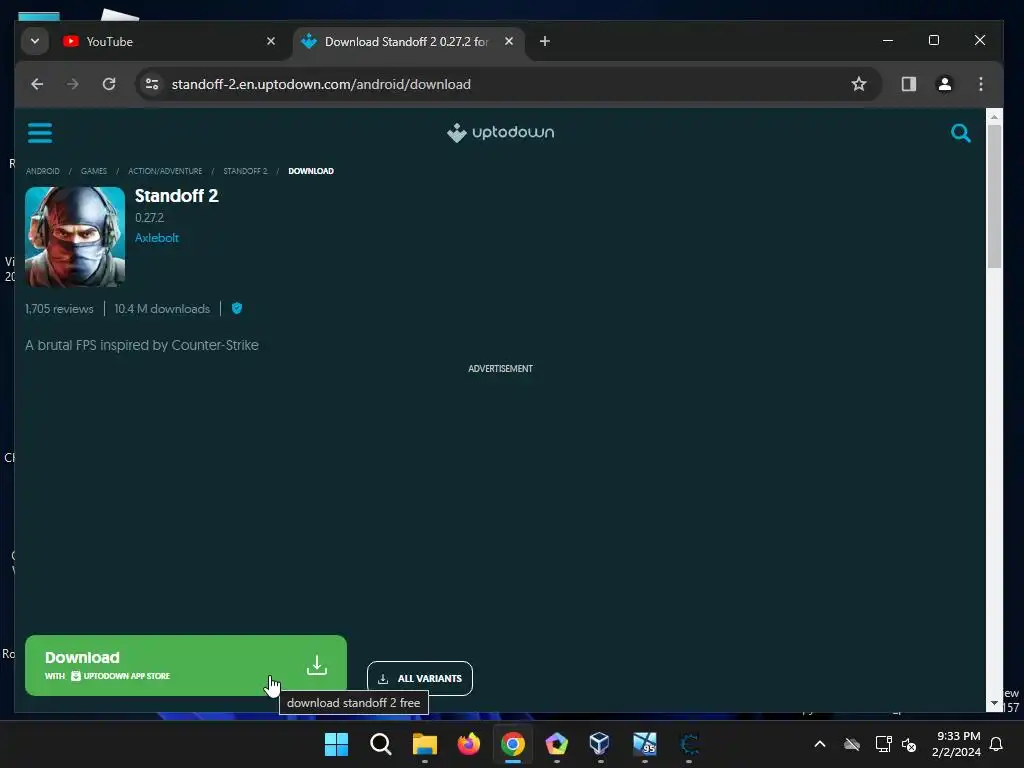Screen dimensions: 1024x768
Task: Click the Chrome taskbar icon
Action: [x=513, y=744]
